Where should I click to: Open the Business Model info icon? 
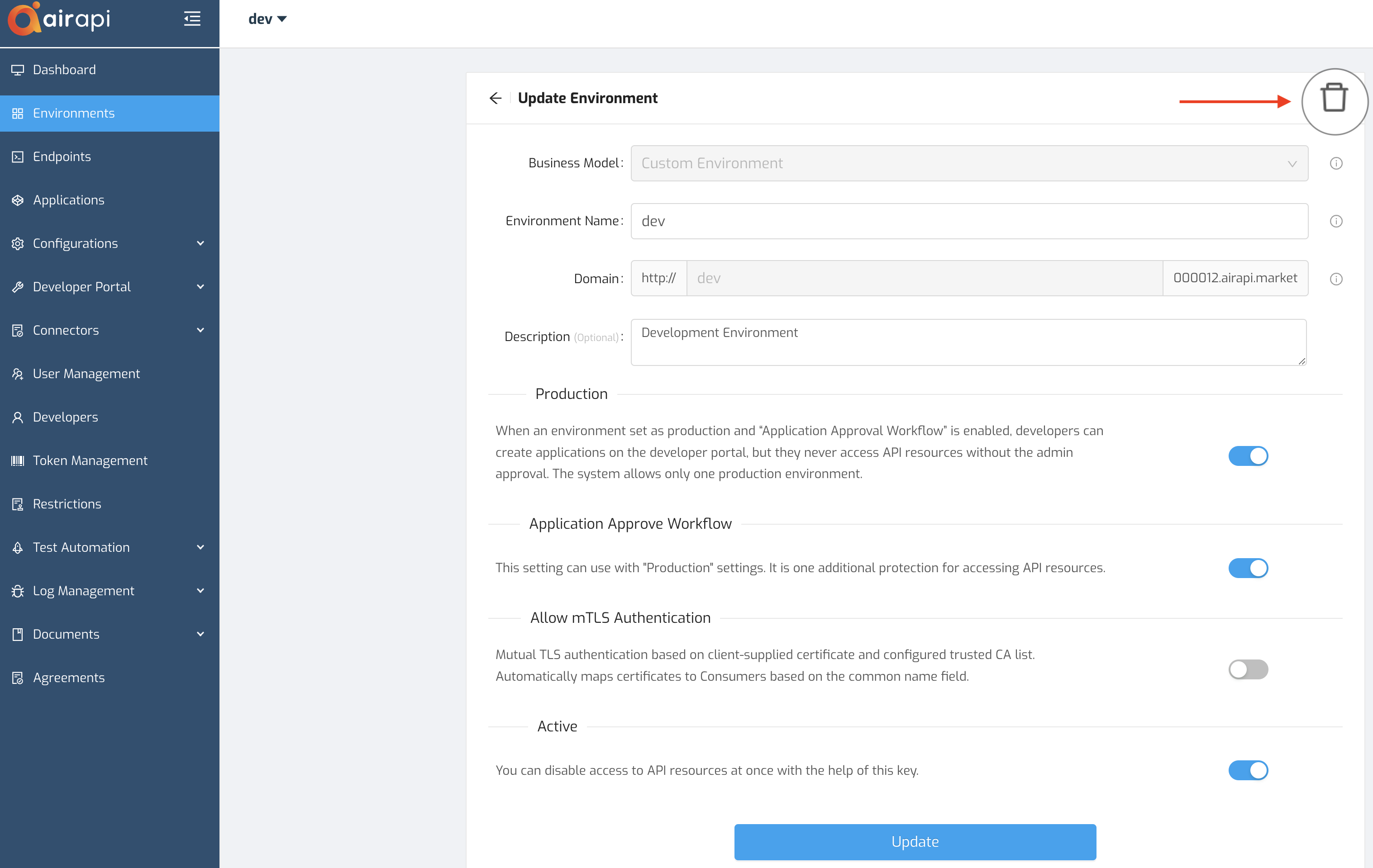point(1336,164)
